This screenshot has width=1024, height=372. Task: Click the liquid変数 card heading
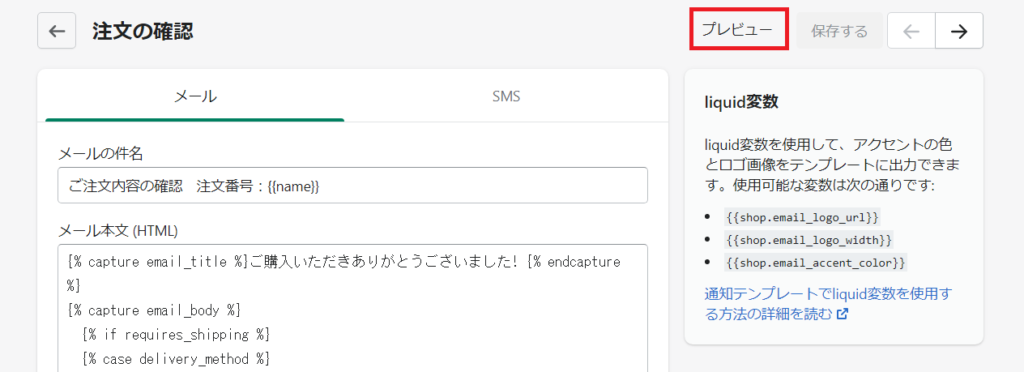click(741, 102)
